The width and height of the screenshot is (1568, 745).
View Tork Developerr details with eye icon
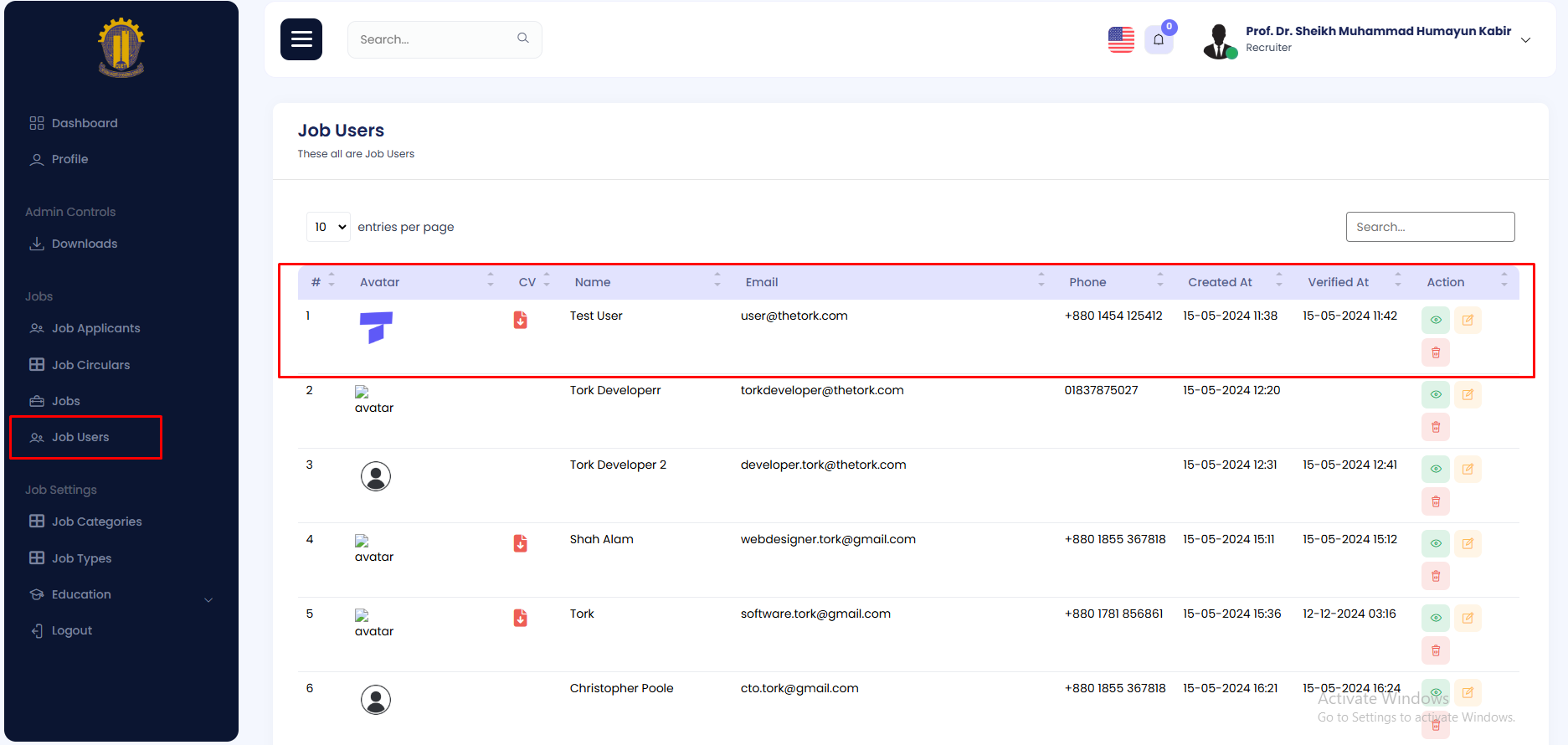click(x=1435, y=394)
